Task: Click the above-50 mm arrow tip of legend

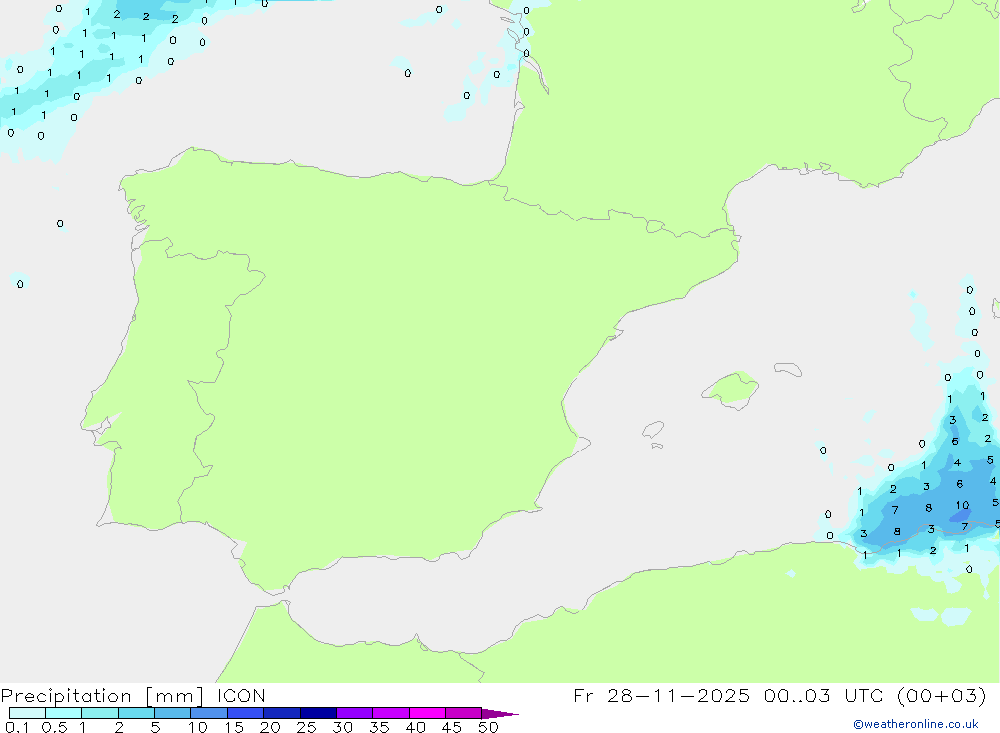Action: (499, 713)
